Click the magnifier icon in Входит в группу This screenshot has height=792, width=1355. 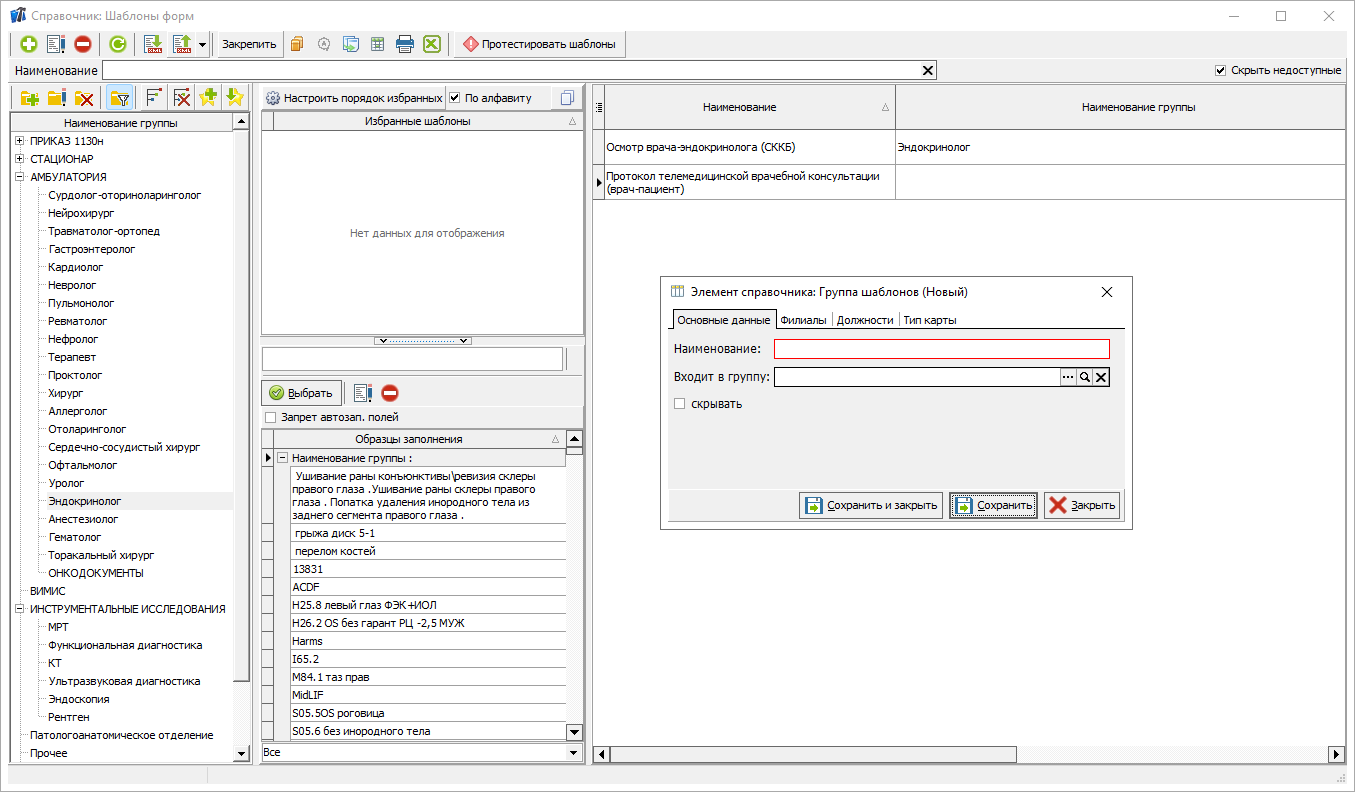click(x=1084, y=377)
